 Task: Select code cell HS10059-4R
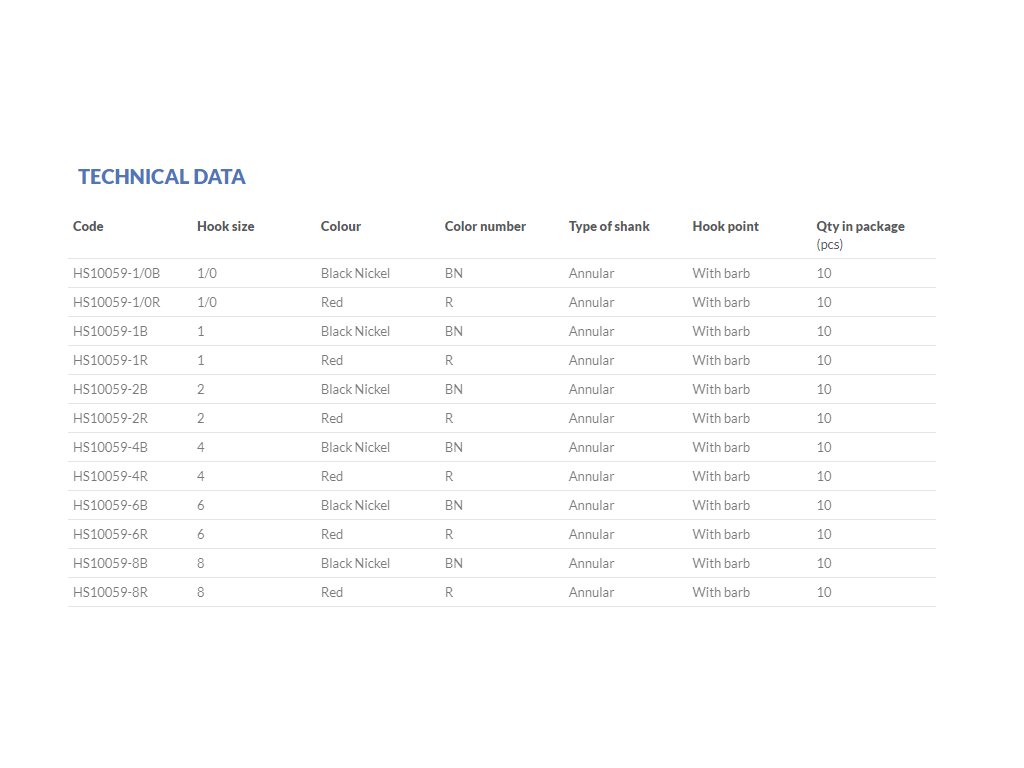(x=110, y=477)
